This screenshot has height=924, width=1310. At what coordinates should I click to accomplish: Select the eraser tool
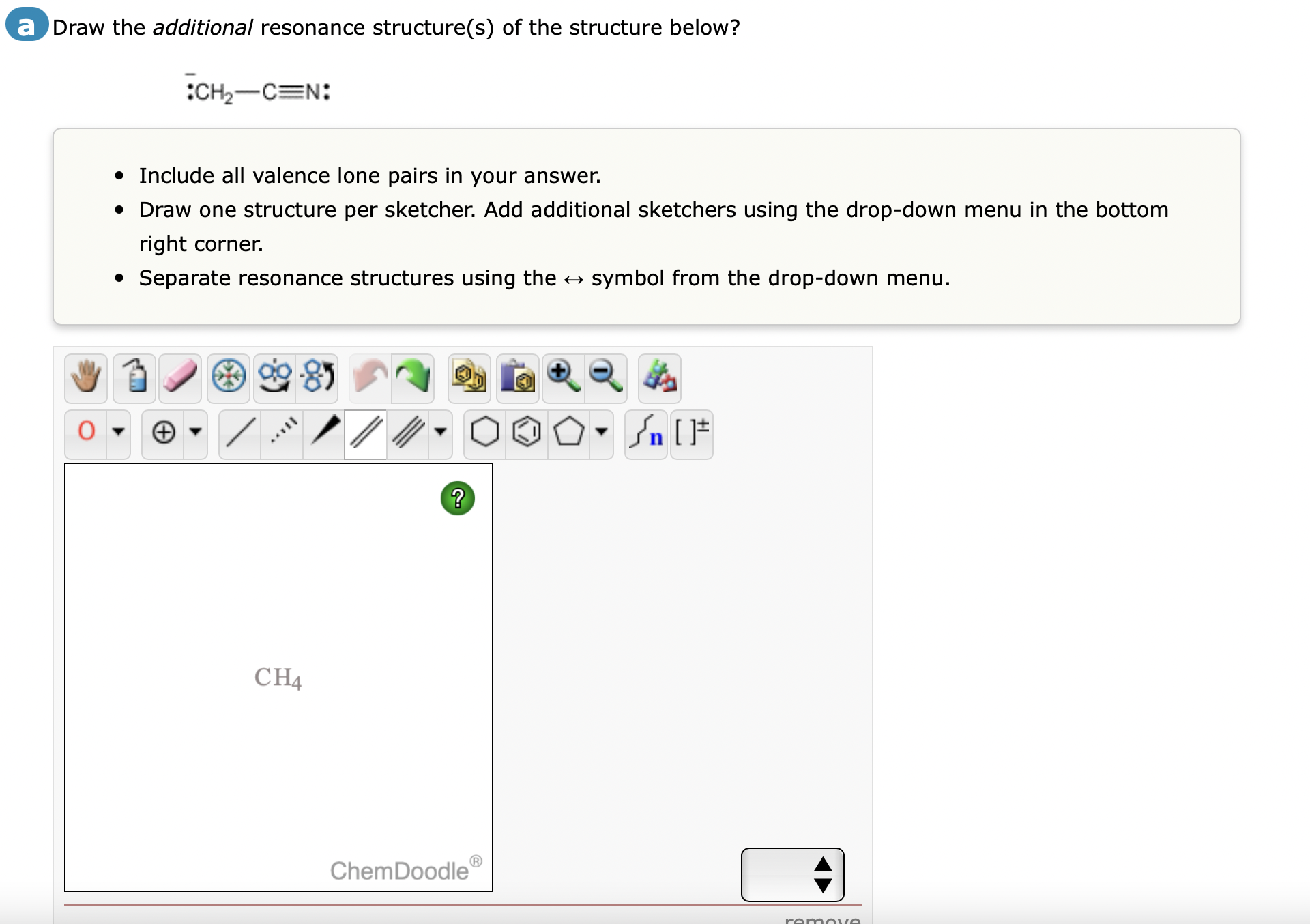[179, 378]
